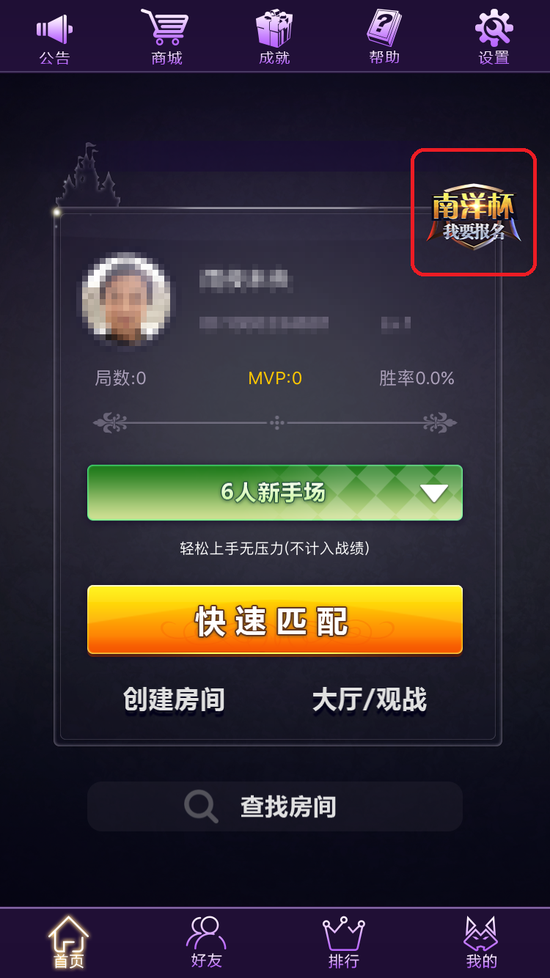Viewport: 550px width, 978px height.
Task: Switch to the 首页 home tab
Action: pyautogui.click(x=69, y=942)
